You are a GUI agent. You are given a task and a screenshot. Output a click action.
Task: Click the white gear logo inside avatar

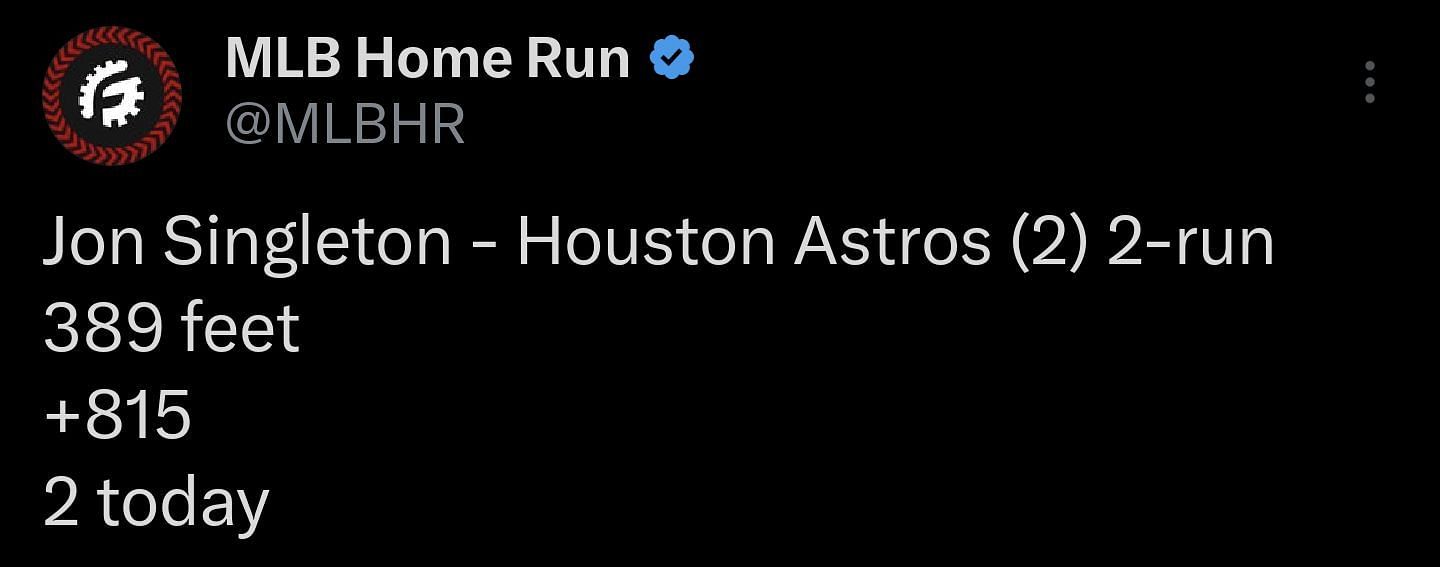click(x=112, y=96)
